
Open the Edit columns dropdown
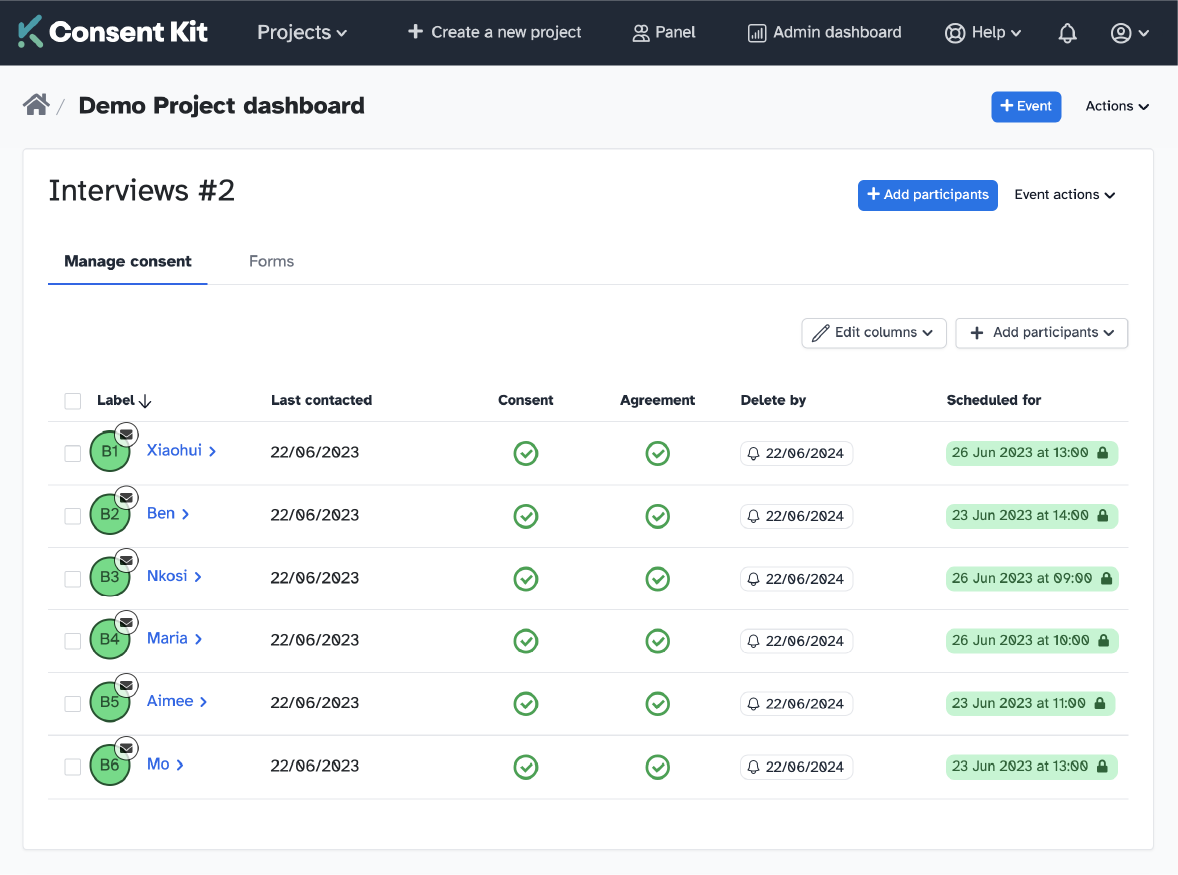tap(873, 332)
